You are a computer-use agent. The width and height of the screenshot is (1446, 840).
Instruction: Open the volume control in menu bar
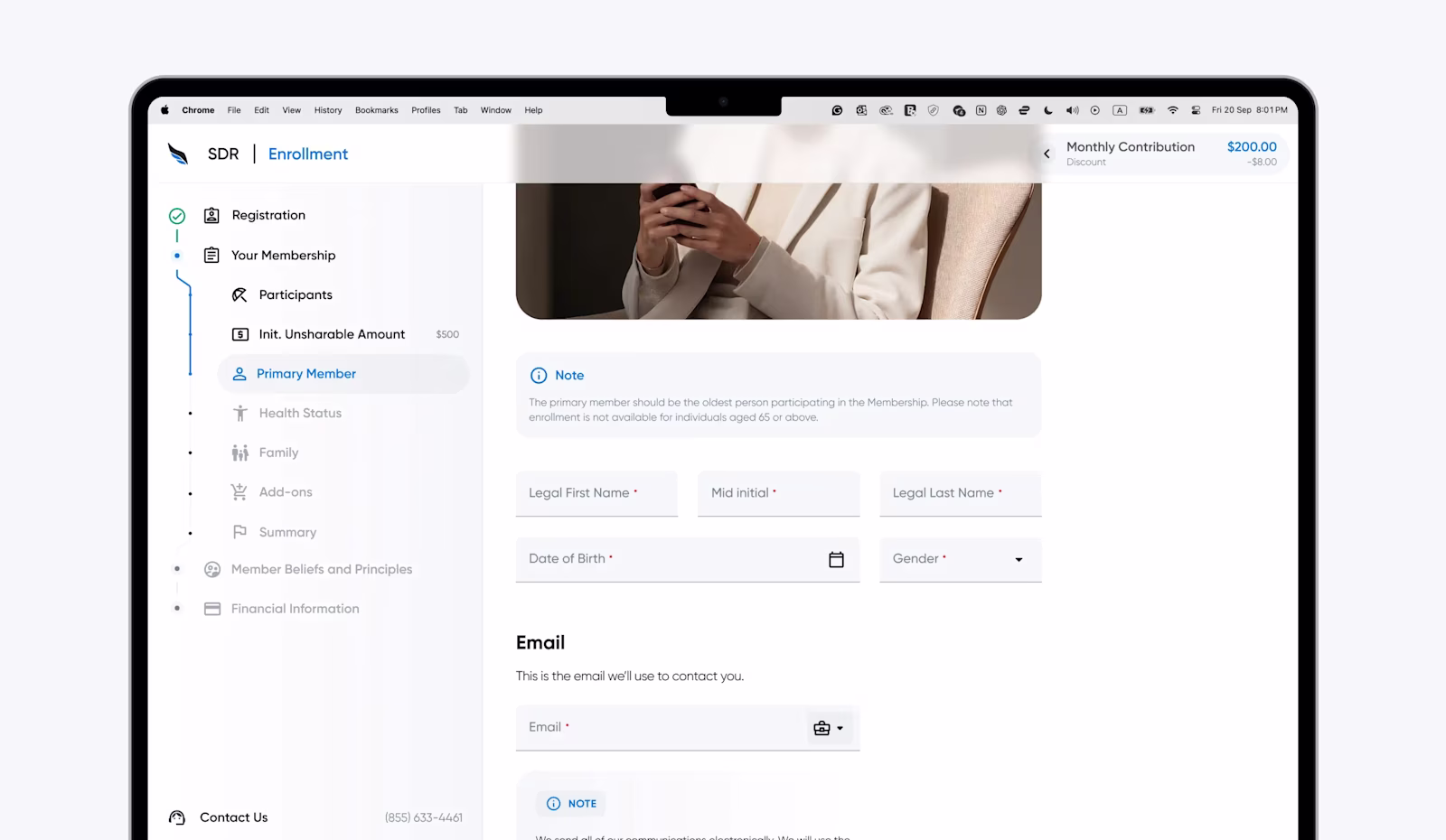(x=1072, y=110)
